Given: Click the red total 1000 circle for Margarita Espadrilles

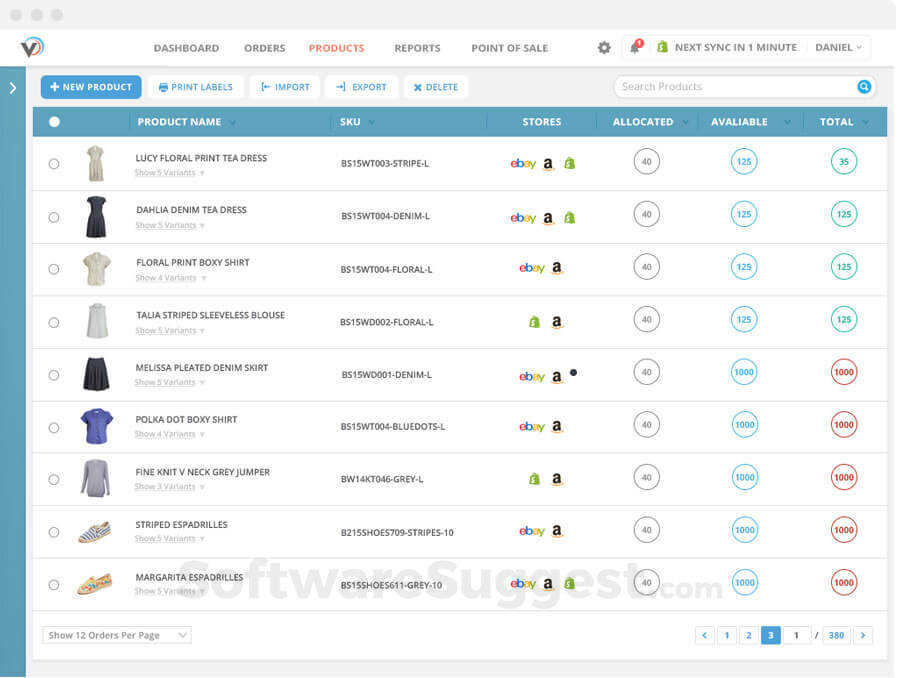Looking at the screenshot, I should pyautogui.click(x=844, y=582).
